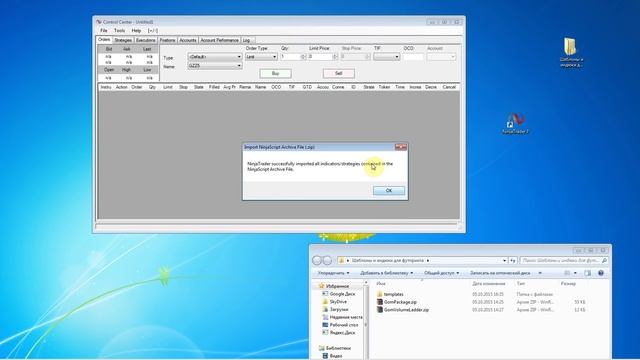The width and height of the screenshot is (640, 360).
Task: Open the File menu in Control Center
Action: point(104,31)
